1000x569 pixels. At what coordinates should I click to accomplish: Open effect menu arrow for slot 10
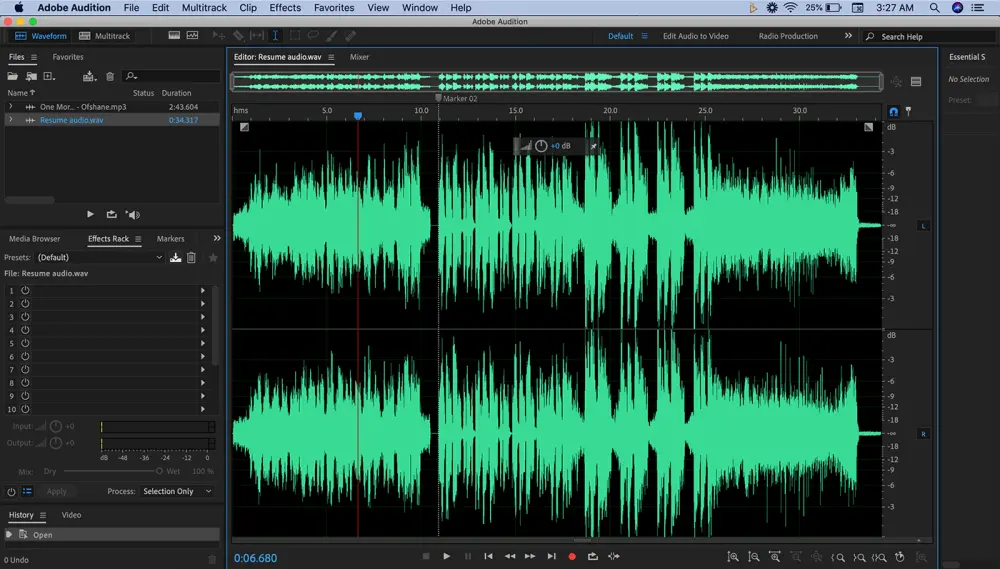pos(203,409)
